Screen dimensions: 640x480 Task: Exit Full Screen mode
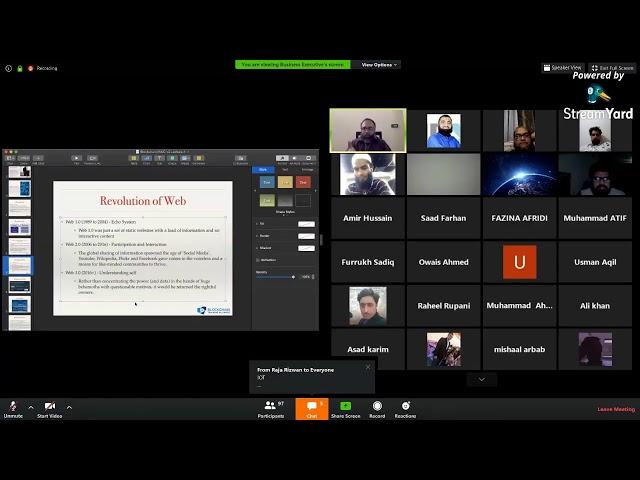coord(611,68)
